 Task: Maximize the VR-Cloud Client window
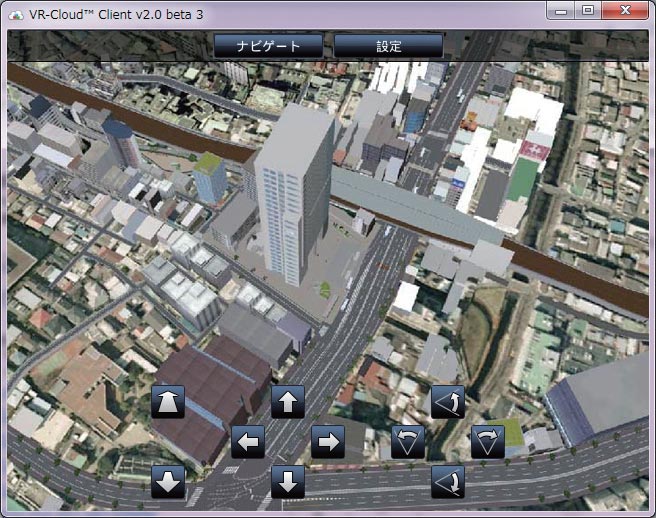pos(588,10)
